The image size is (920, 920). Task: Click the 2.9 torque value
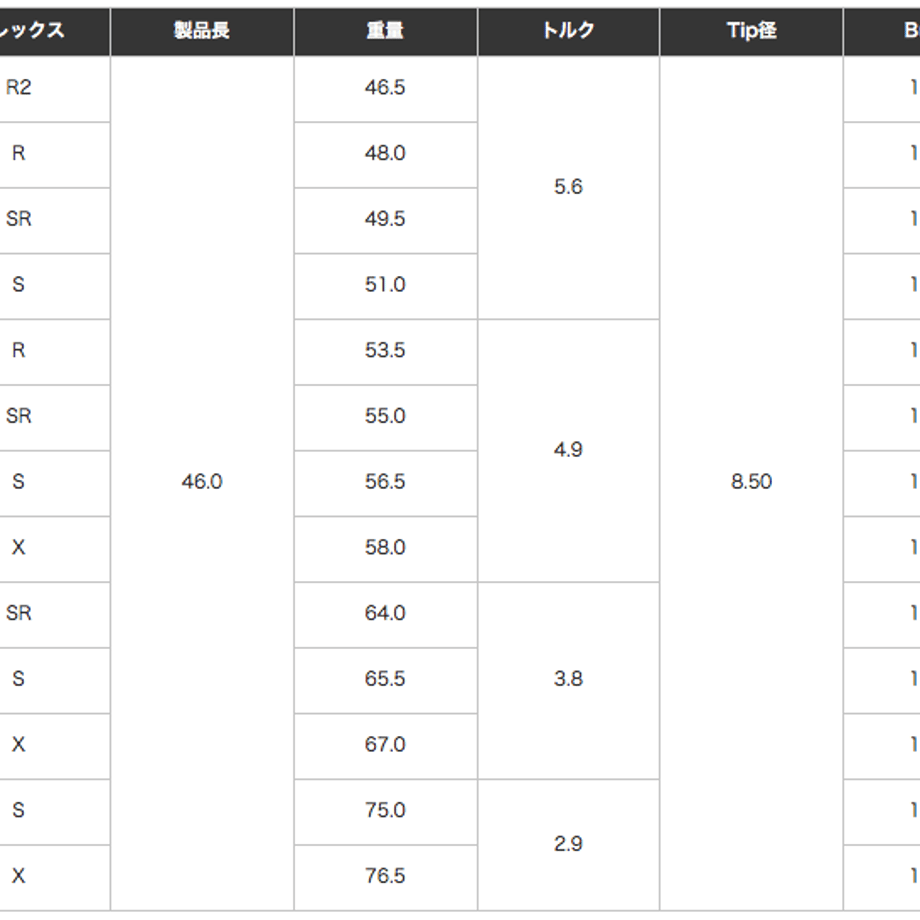pos(569,845)
